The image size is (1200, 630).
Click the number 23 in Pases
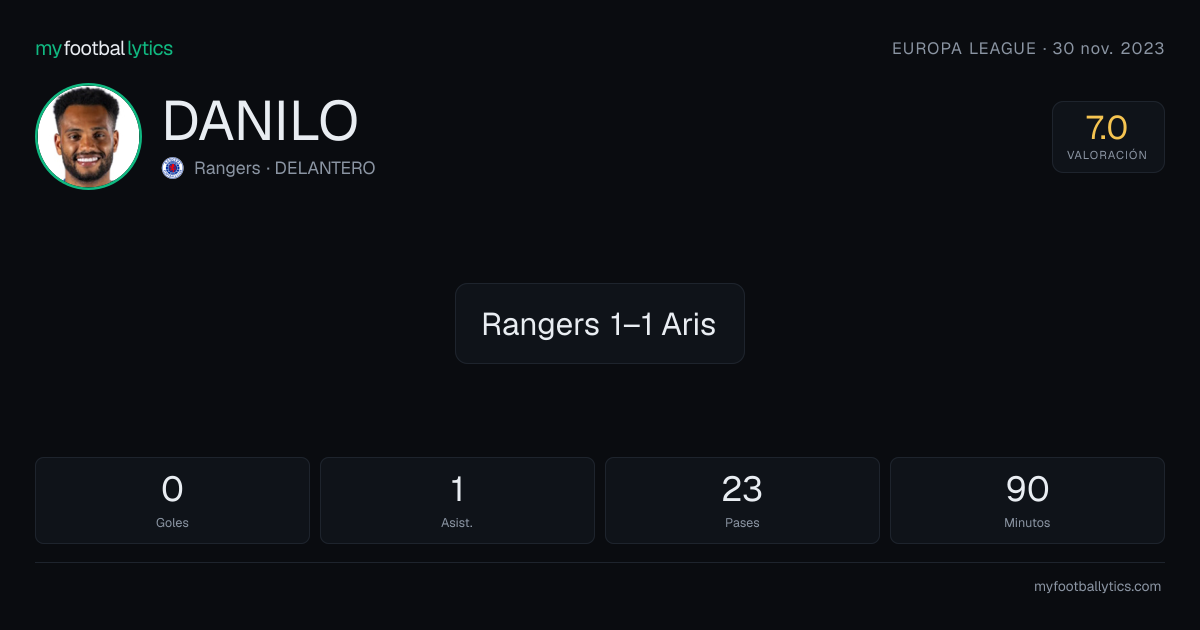(x=742, y=489)
